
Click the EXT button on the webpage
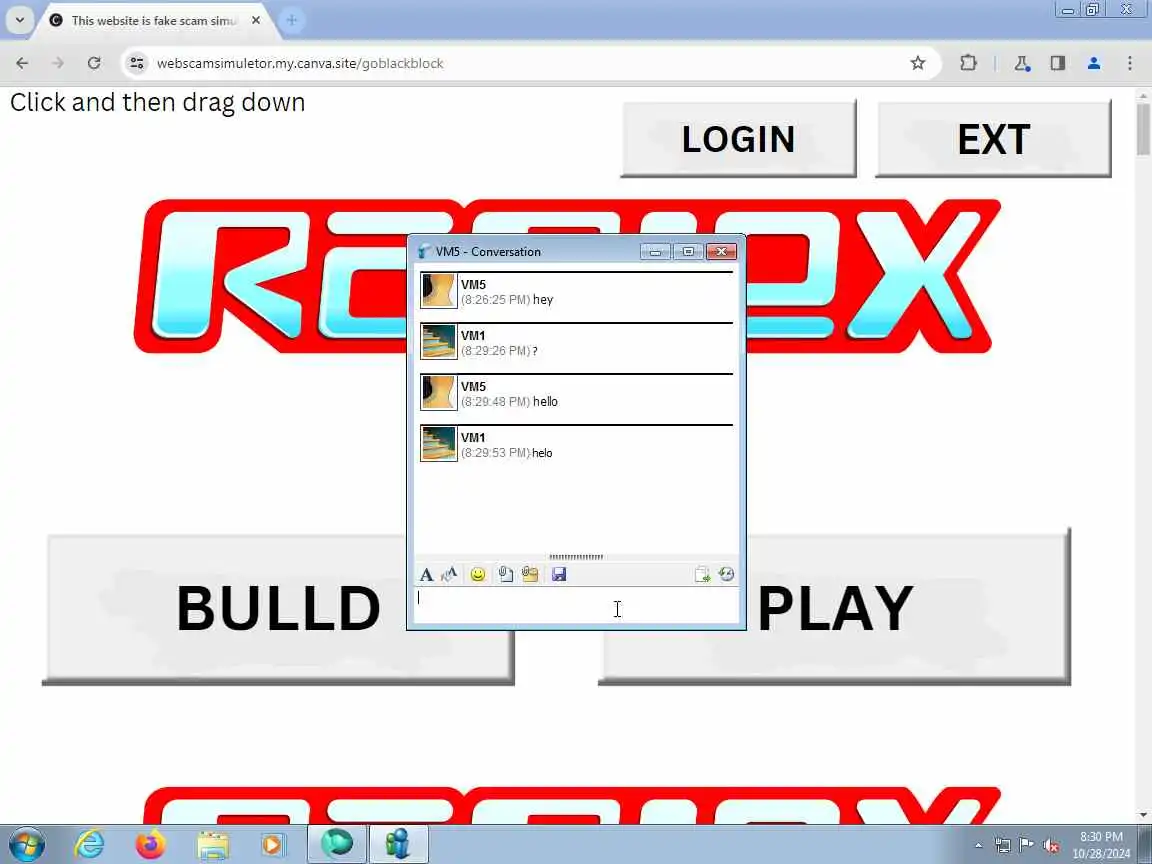(x=993, y=139)
